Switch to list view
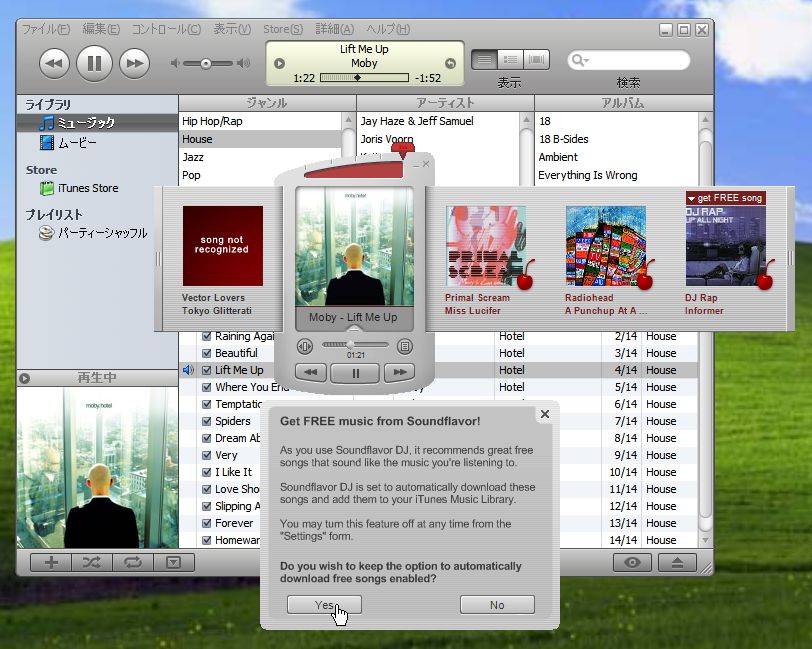 coord(484,60)
